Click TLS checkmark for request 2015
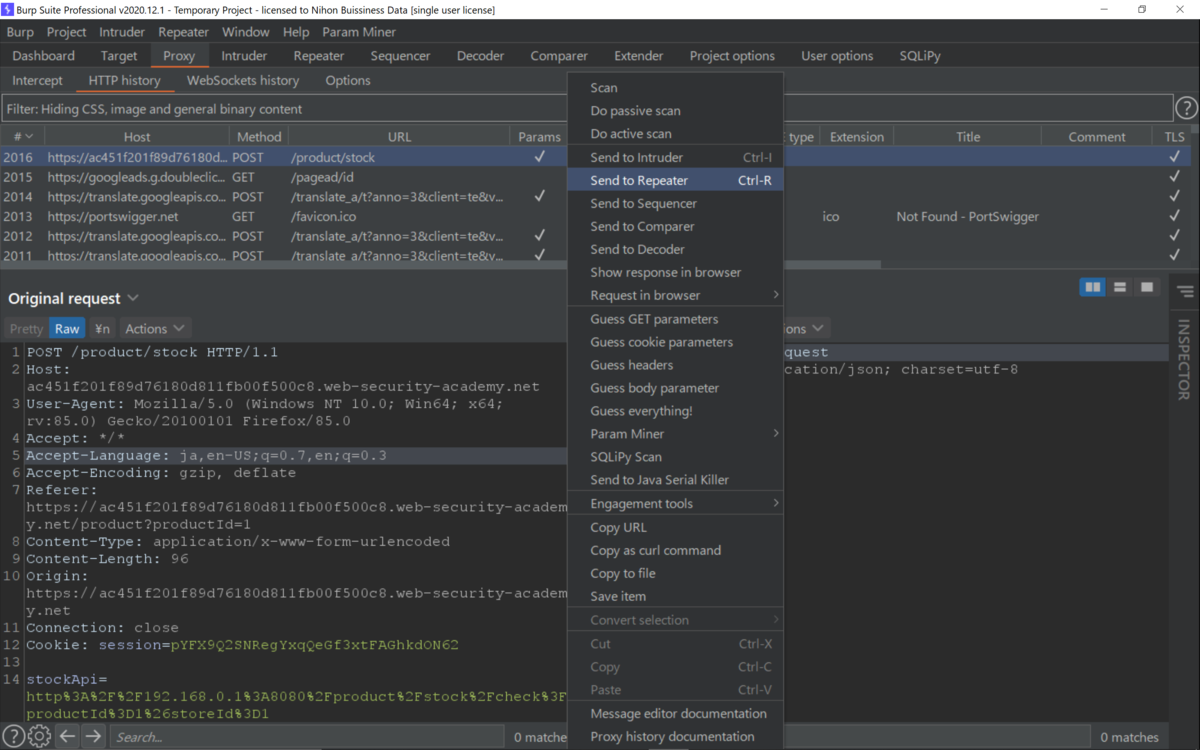Screen dimensions: 1200x750 (1175, 177)
